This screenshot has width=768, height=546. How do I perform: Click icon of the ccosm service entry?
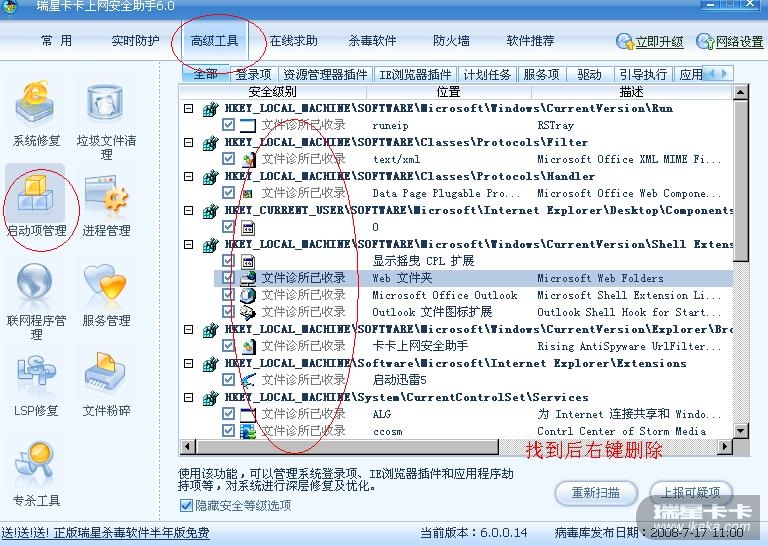pyautogui.click(x=248, y=431)
